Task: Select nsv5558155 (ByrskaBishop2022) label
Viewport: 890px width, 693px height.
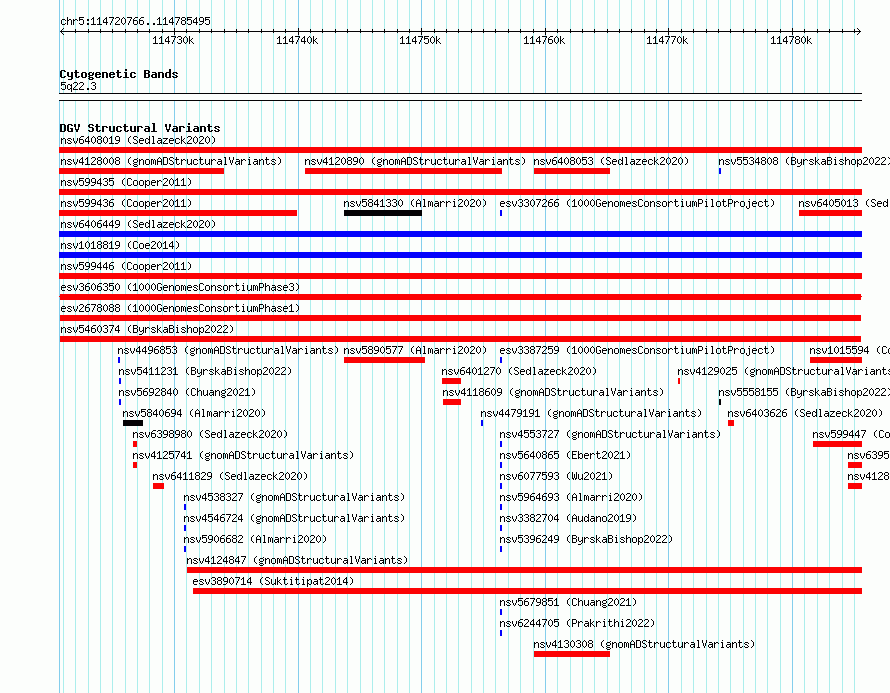Action: (x=804, y=392)
